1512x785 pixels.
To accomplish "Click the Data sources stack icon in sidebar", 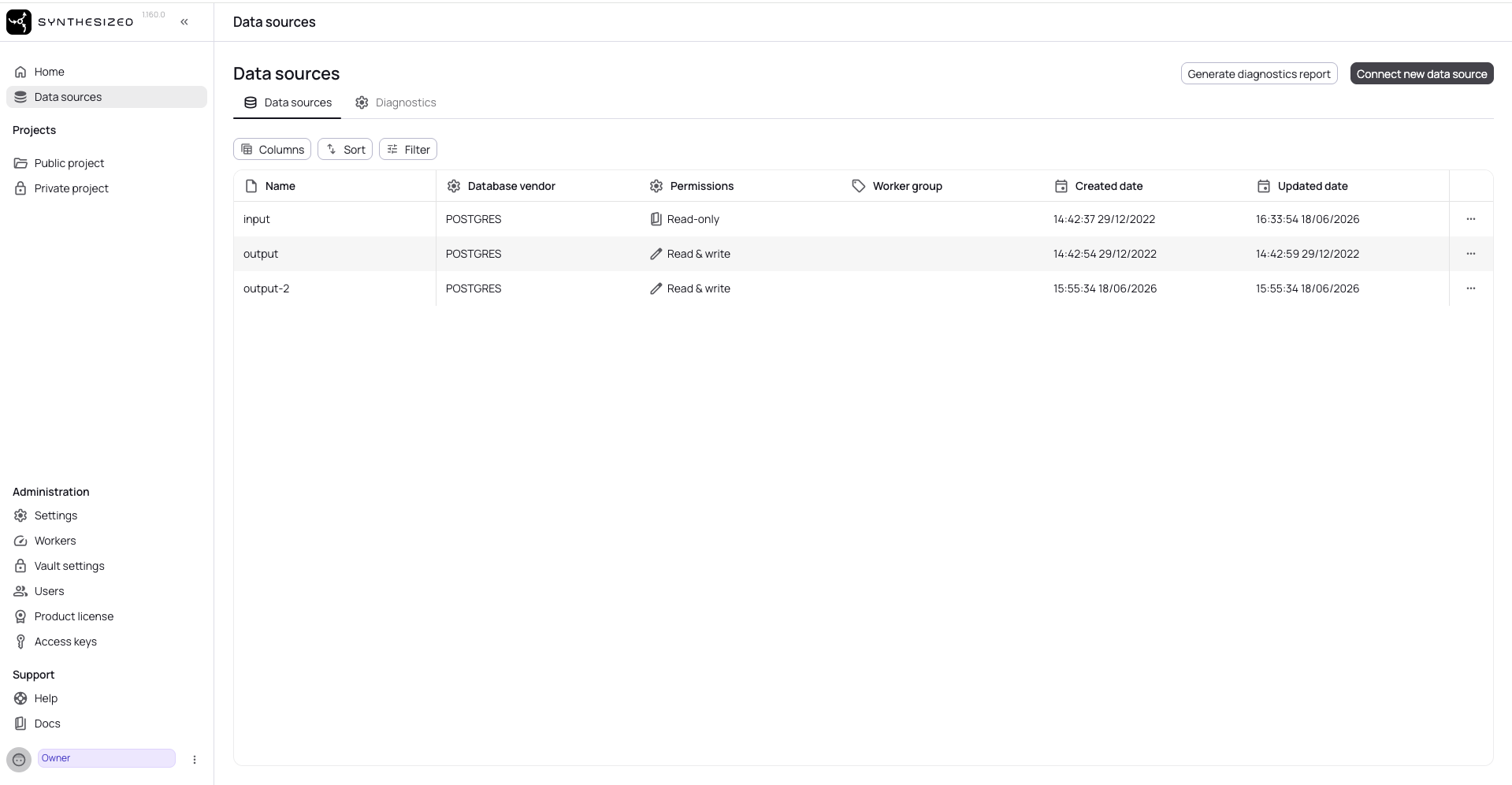I will pyautogui.click(x=20, y=97).
